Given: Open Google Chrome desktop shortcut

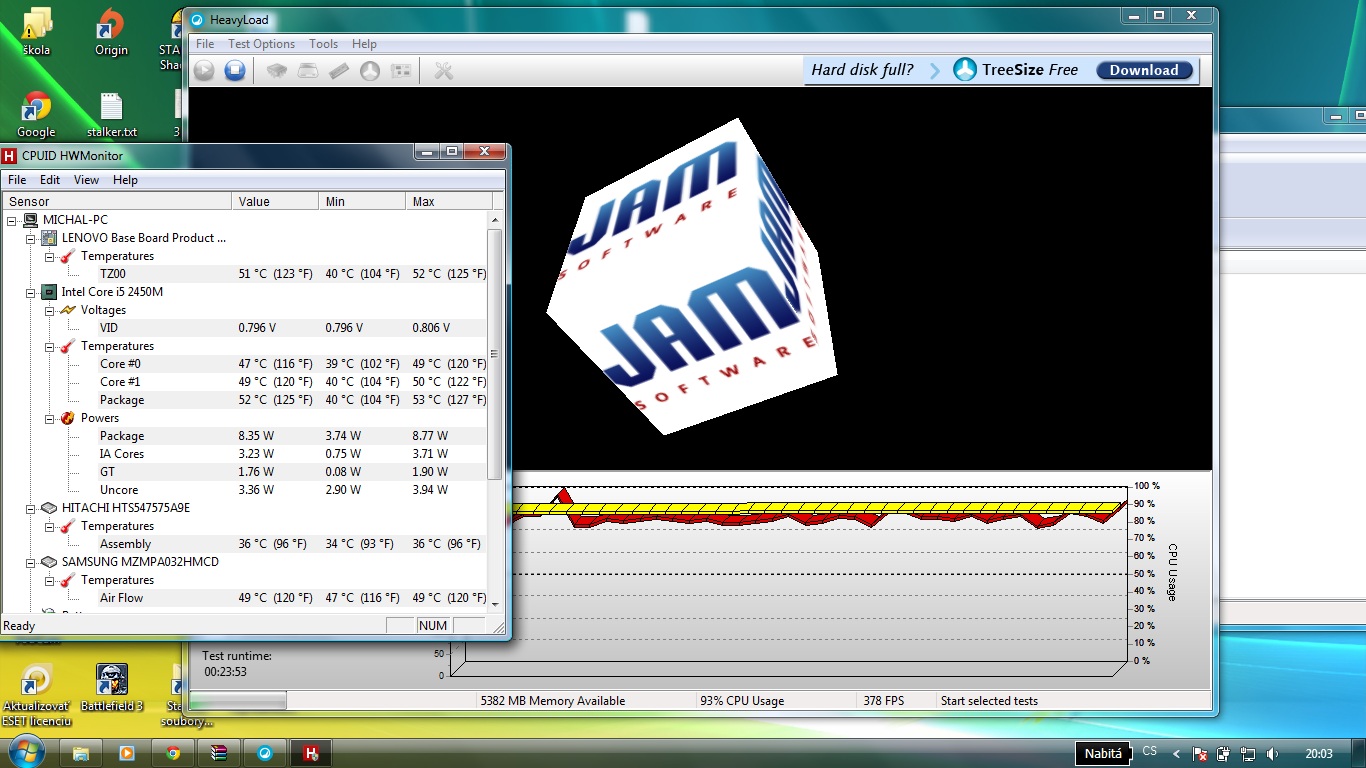Looking at the screenshot, I should 36,114.
